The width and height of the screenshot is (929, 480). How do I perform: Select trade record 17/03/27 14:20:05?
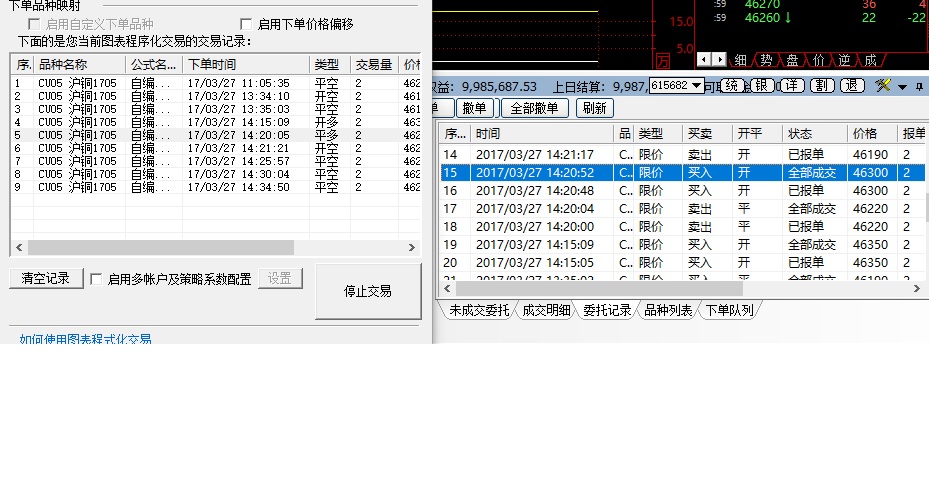216,135
